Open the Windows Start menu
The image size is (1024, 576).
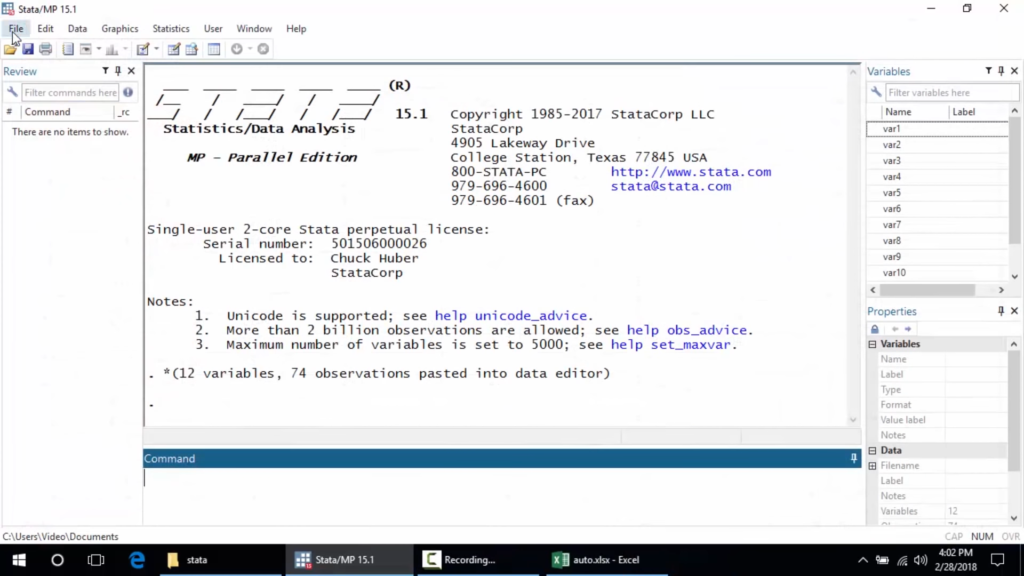click(x=19, y=560)
